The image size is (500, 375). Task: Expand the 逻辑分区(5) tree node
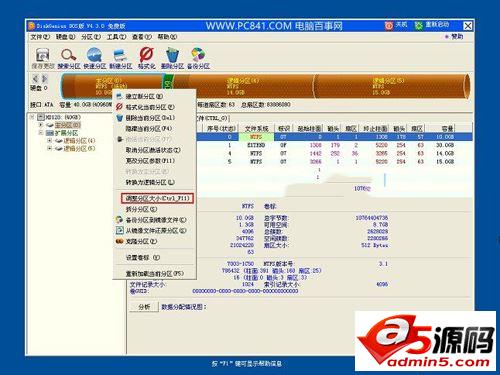tap(49, 149)
